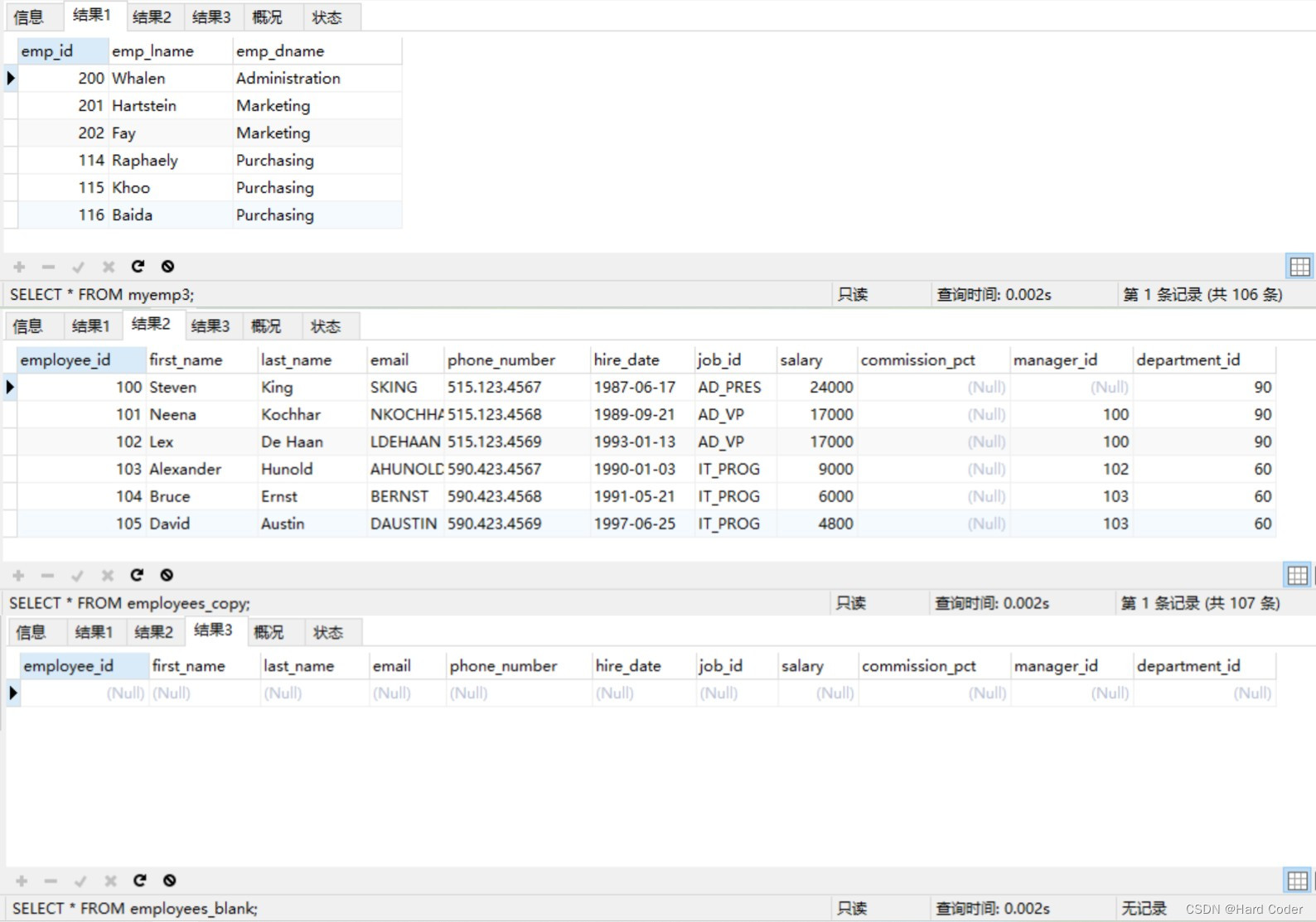Click '第 1 条记录 (共 106 条)' status text

(1202, 295)
